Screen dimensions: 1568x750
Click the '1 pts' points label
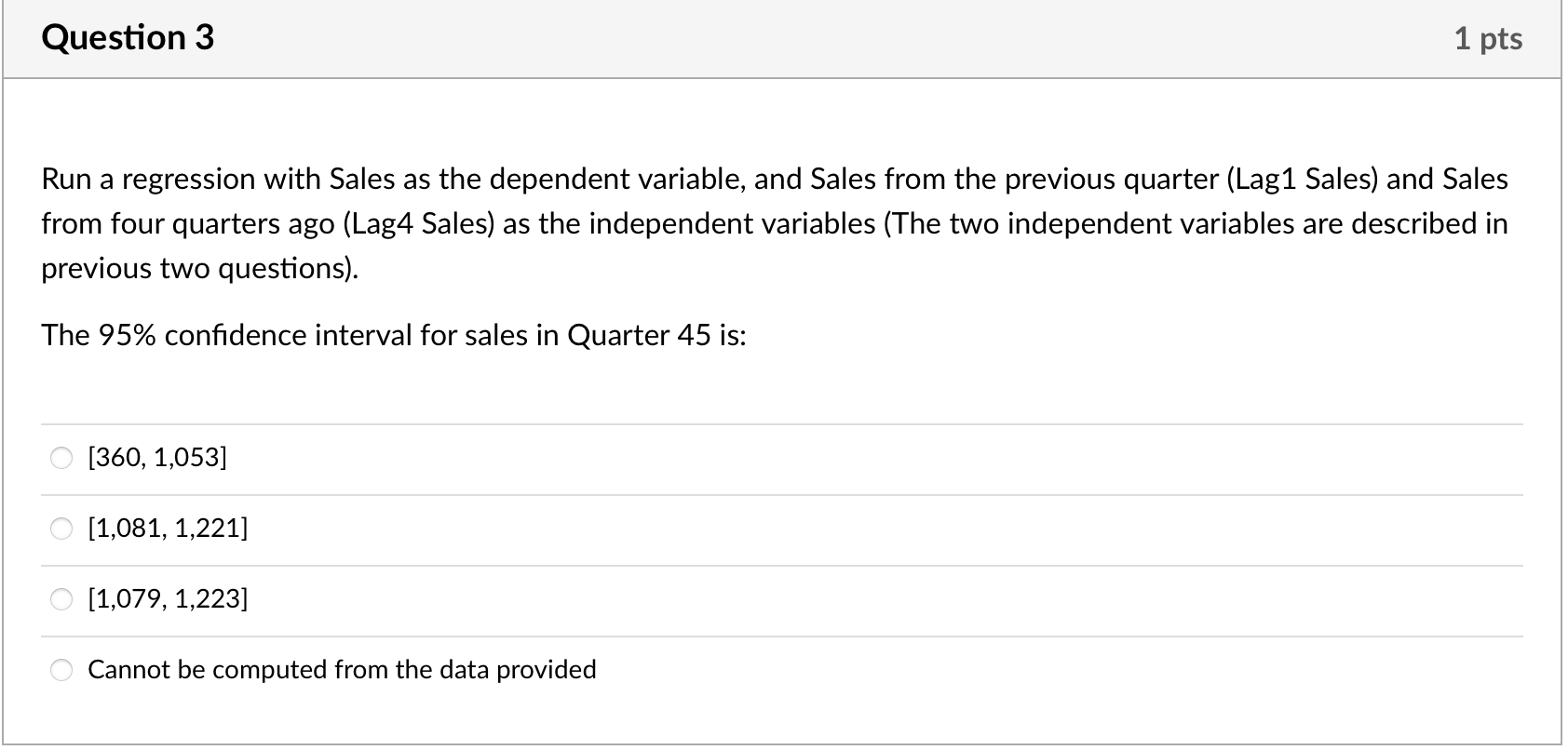click(x=1488, y=38)
